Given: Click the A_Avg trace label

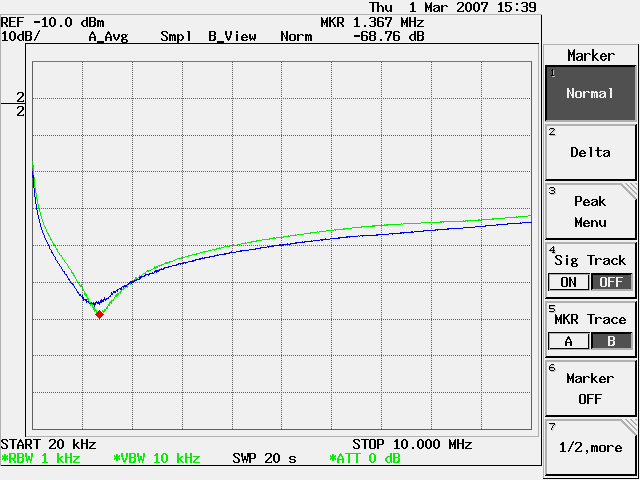Looking at the screenshot, I should [109, 37].
